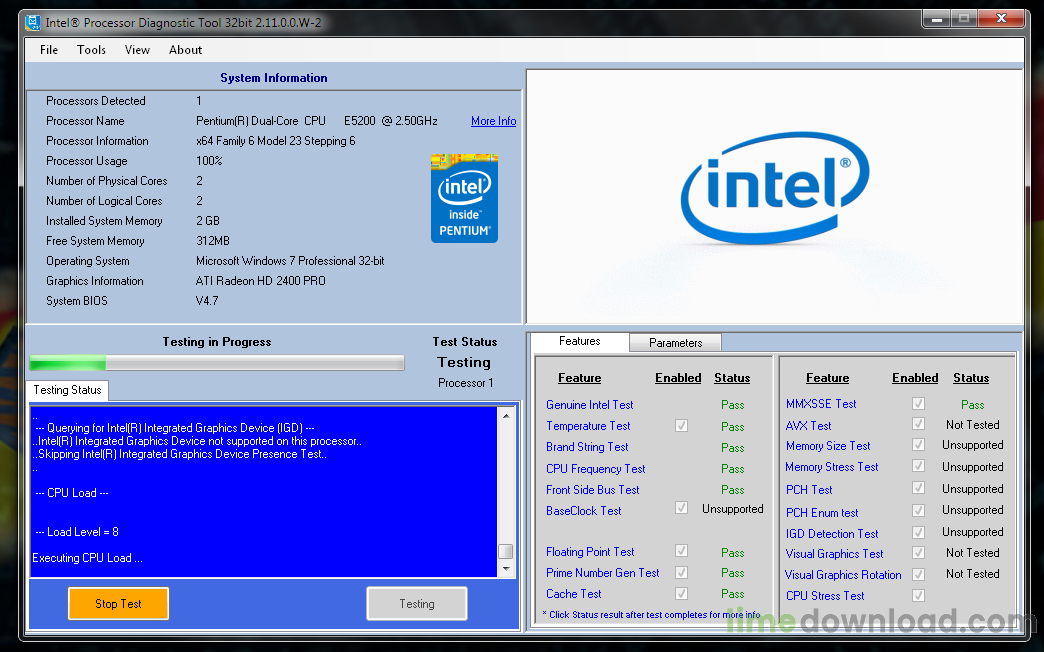Screen dimensions: 1044x652
Task: Open the More Info link
Action: [x=493, y=121]
